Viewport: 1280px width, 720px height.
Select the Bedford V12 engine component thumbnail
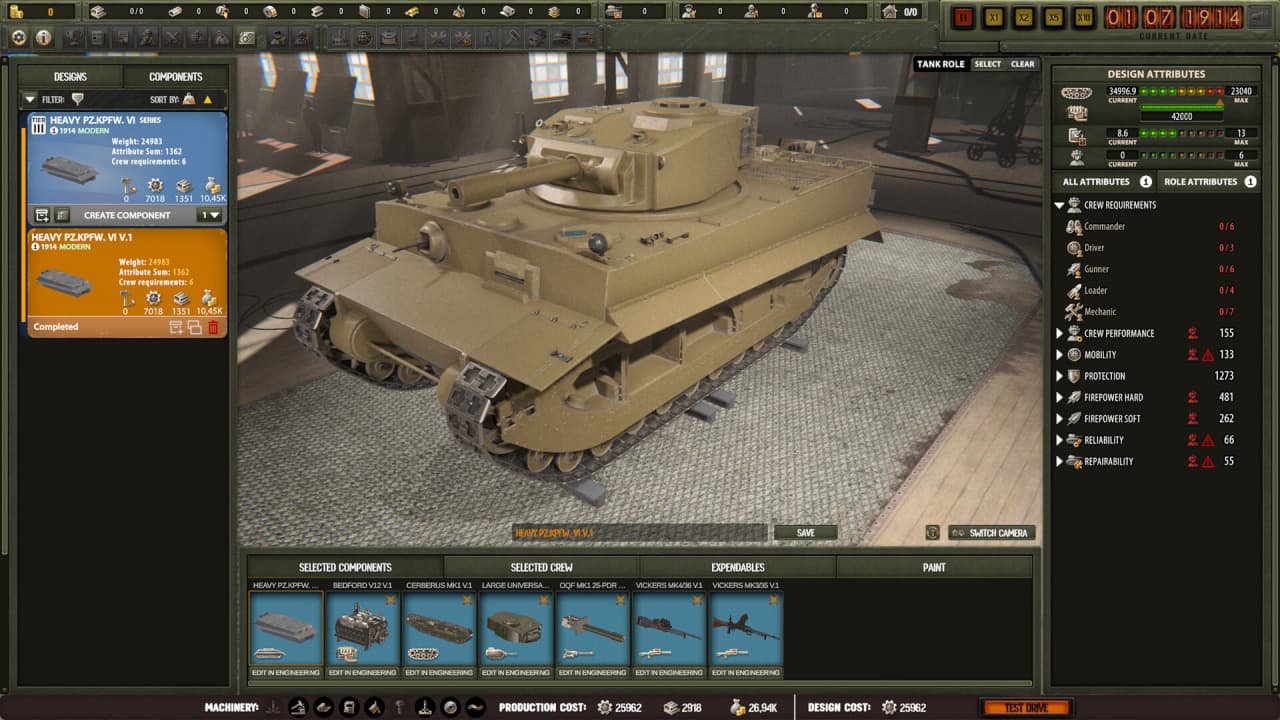(362, 628)
